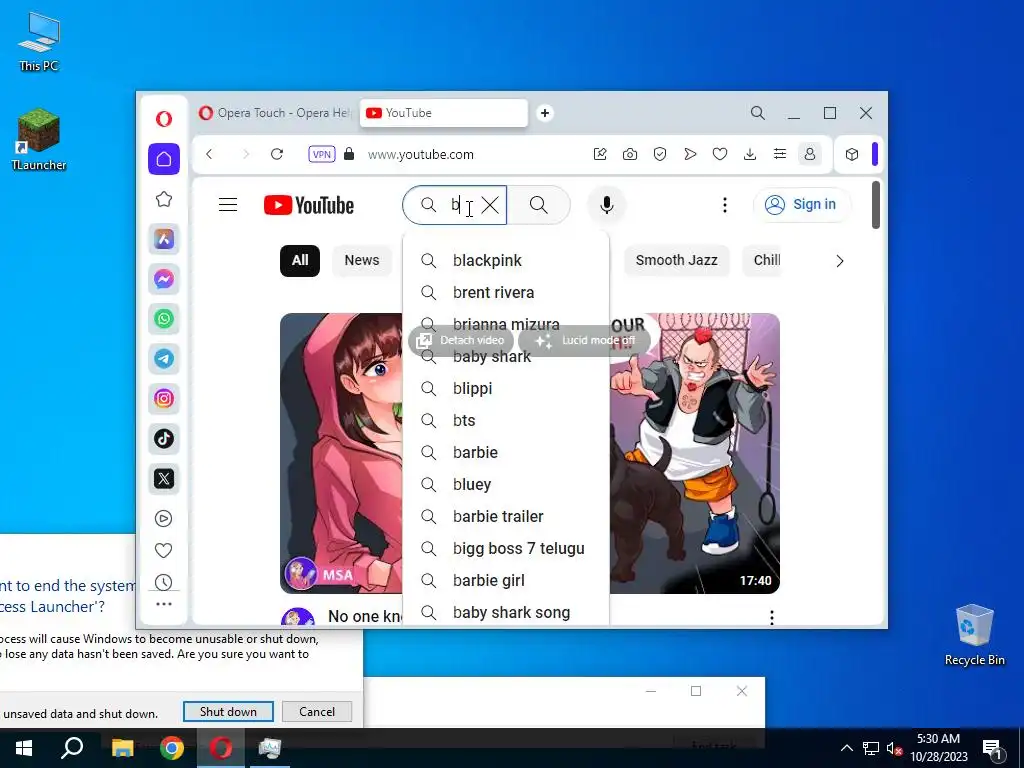Select the YouTube tab
1024x768 pixels.
[x=444, y=113]
